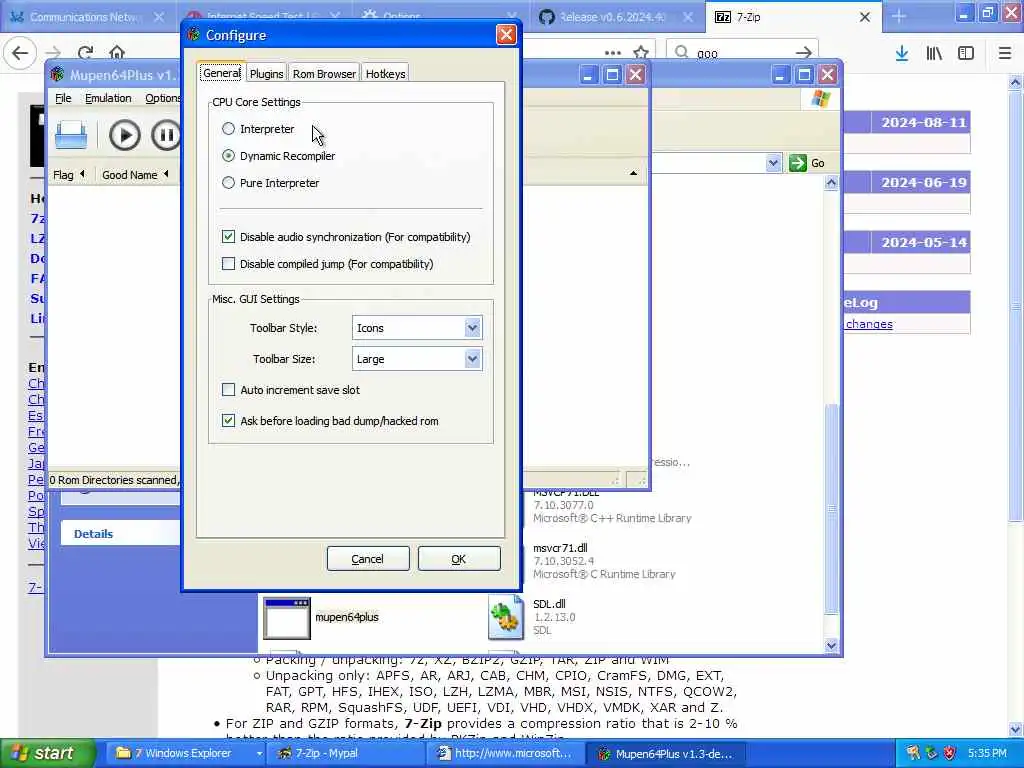
Task: Open the Emulation menu
Action: coord(108,98)
